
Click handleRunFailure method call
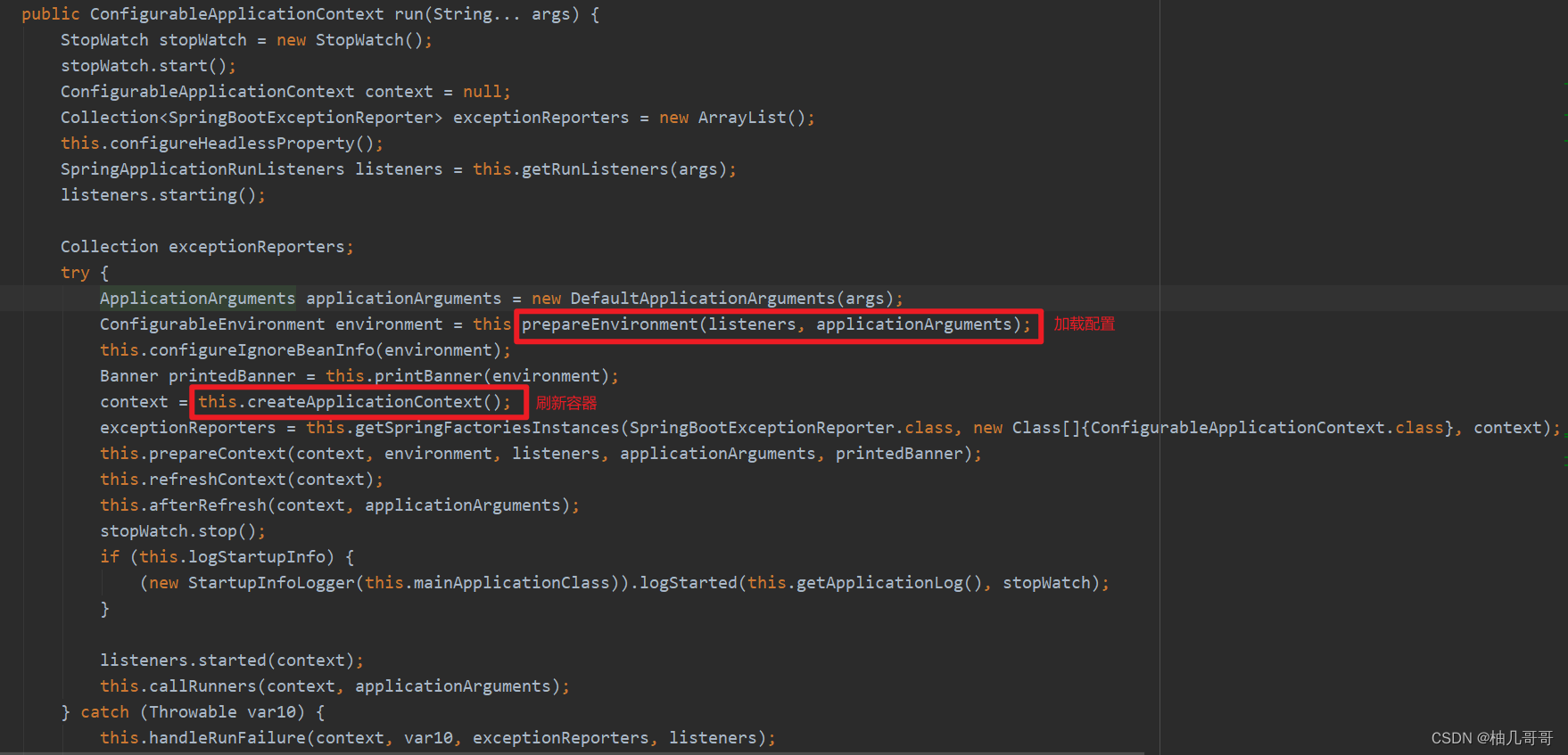pos(227,738)
